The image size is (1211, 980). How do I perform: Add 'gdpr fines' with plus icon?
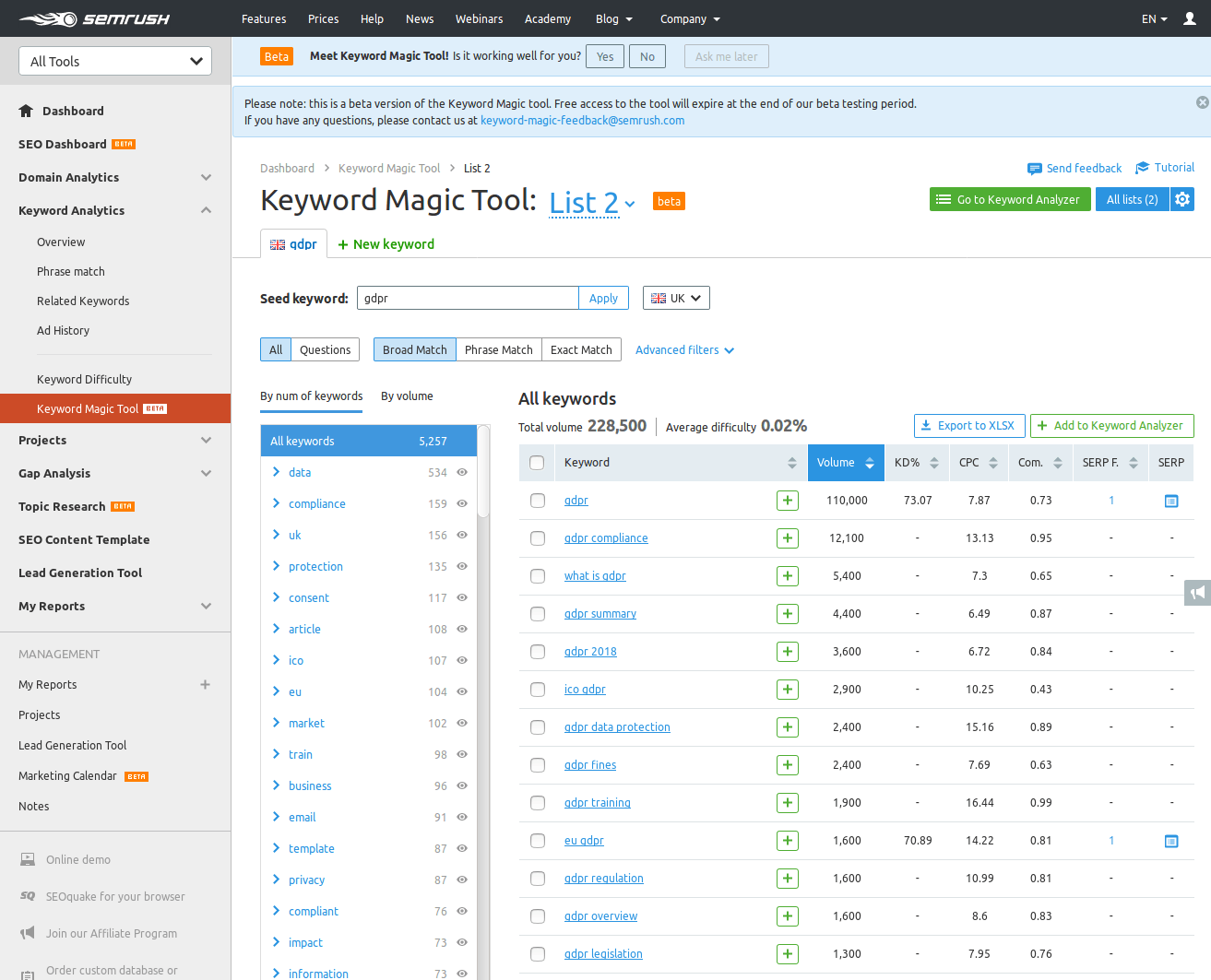tap(788, 765)
